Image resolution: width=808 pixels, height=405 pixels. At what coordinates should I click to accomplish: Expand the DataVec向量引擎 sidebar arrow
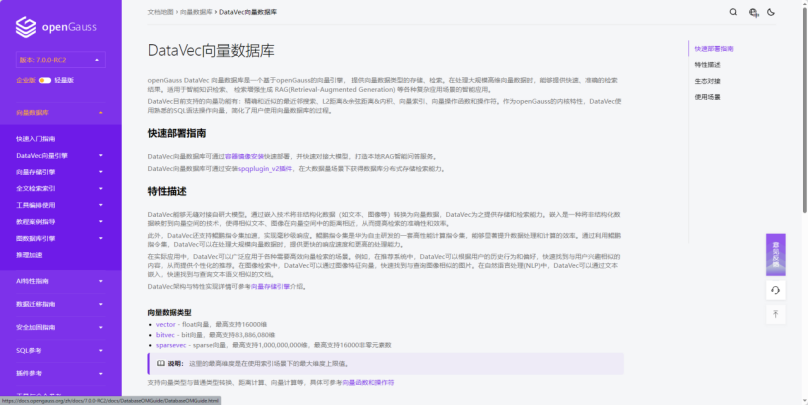point(100,156)
